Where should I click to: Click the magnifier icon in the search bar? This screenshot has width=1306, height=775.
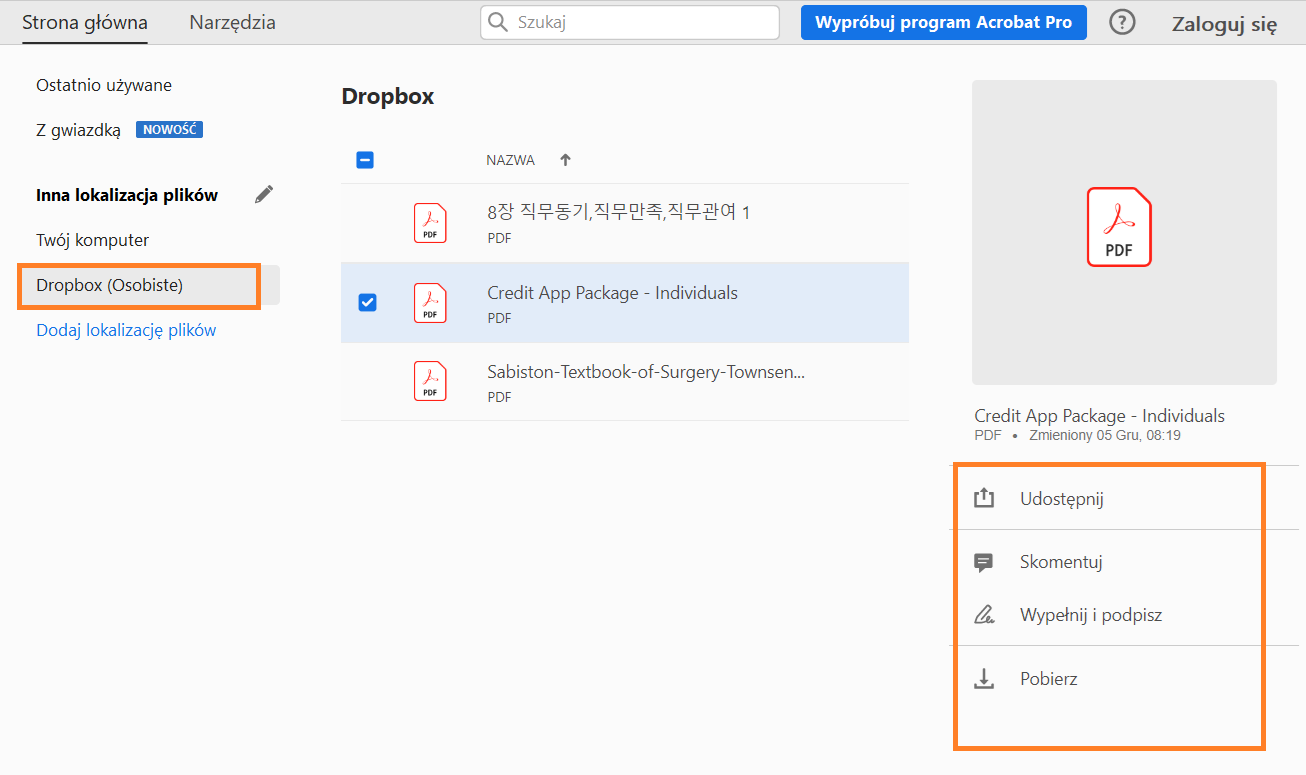(498, 21)
